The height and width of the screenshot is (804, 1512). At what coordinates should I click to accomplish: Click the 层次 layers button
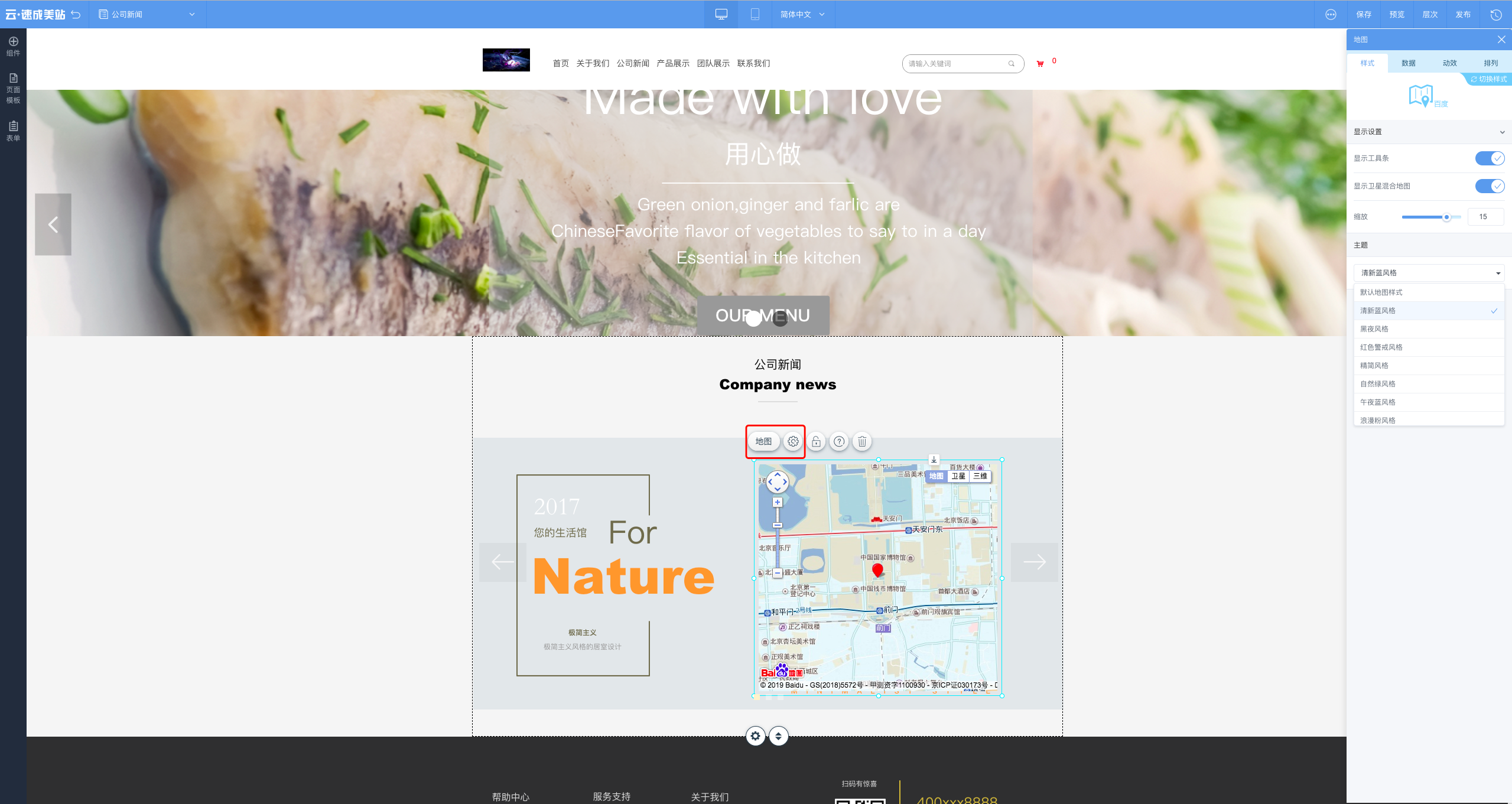tap(1430, 14)
